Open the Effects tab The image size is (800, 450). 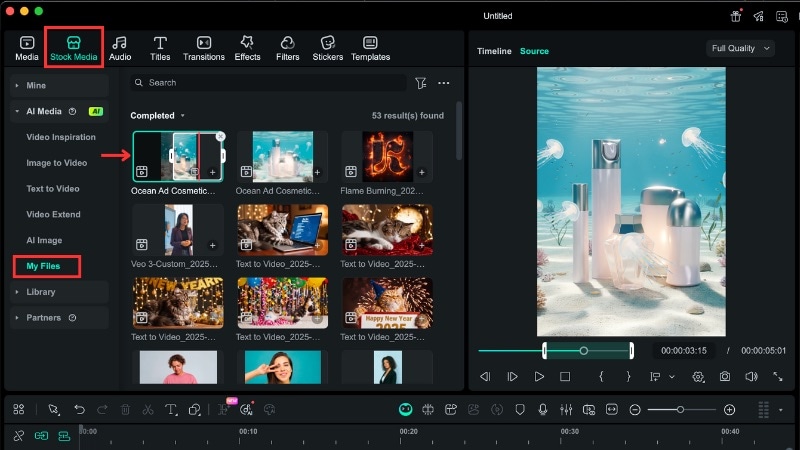(x=247, y=48)
